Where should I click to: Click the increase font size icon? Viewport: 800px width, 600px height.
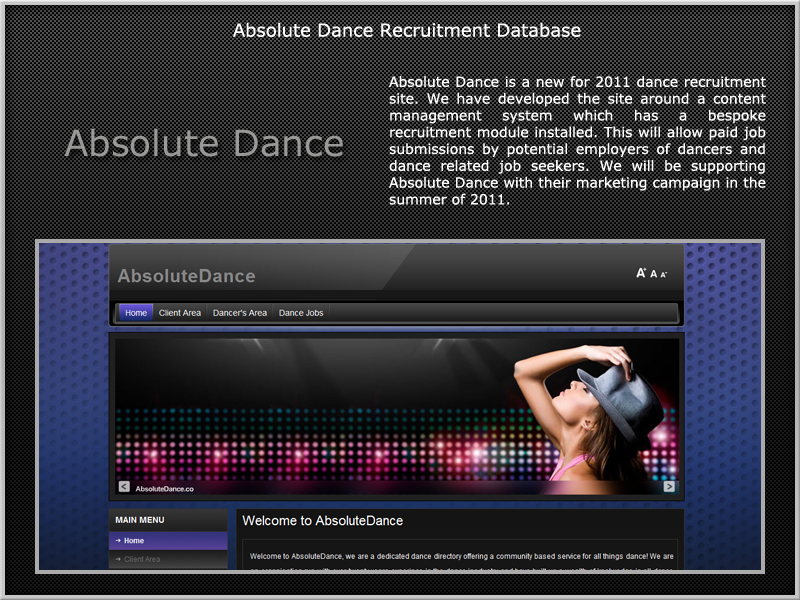(641, 273)
